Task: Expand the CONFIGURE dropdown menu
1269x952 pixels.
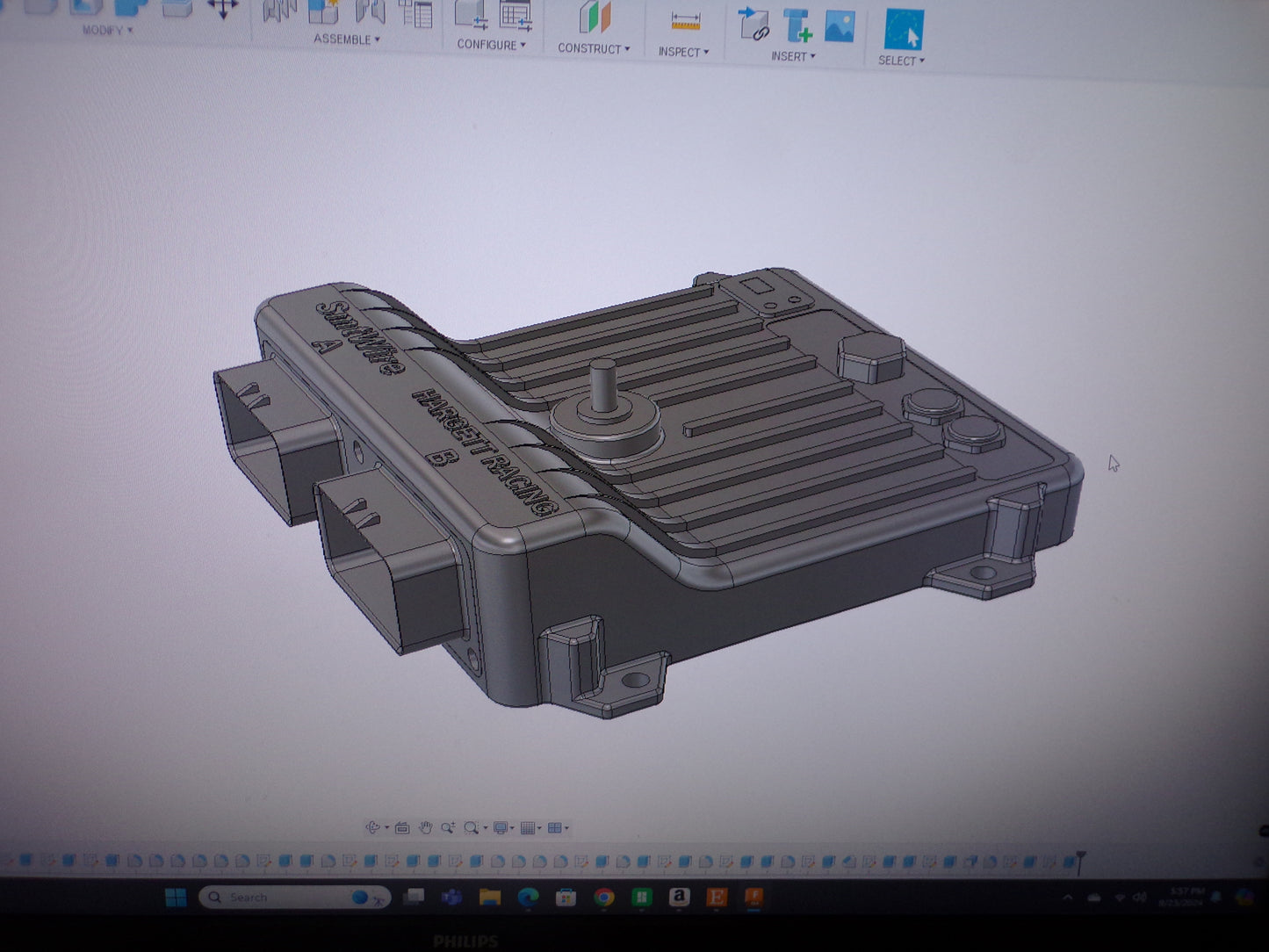Action: point(491,45)
